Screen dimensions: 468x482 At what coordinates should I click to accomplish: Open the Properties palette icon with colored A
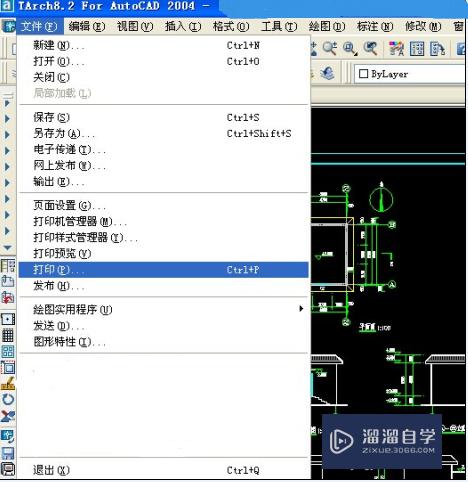396,49
